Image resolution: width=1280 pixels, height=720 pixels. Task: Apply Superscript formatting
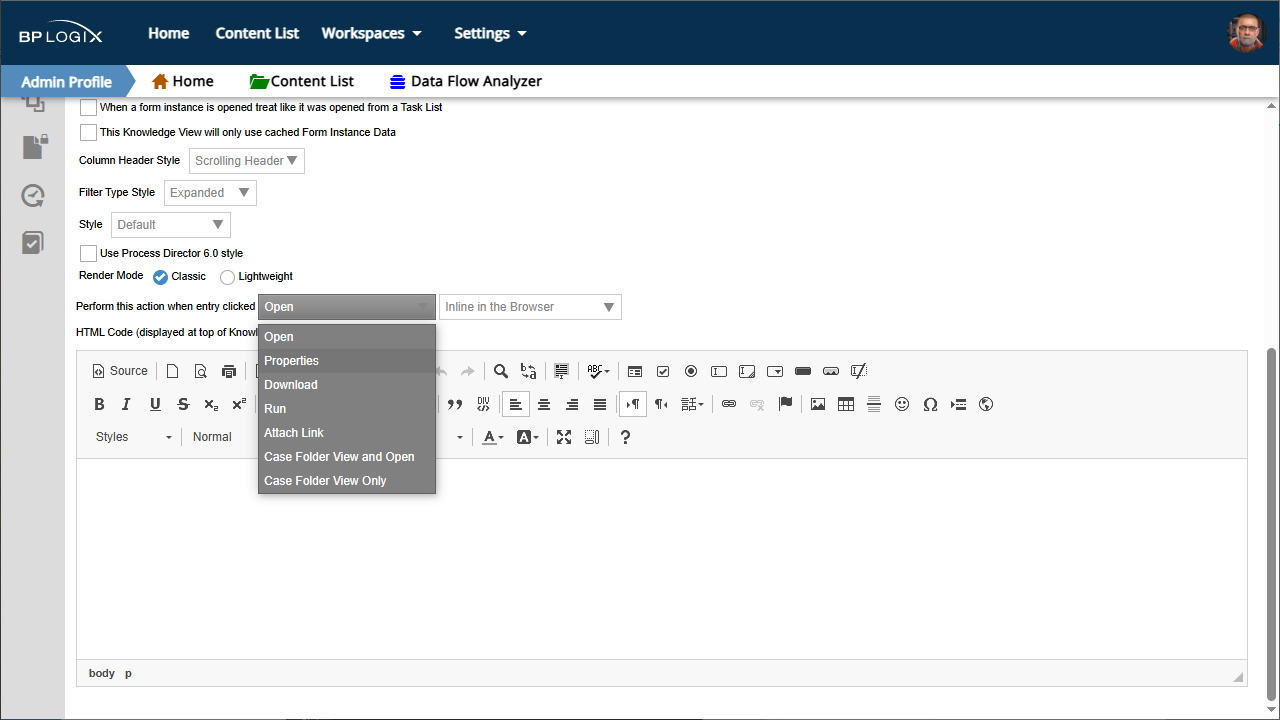(x=239, y=405)
